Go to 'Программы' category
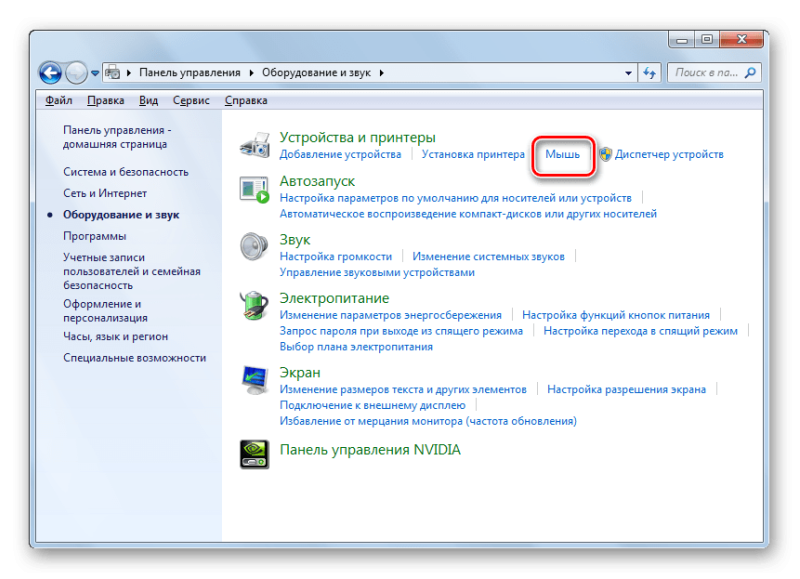The height and width of the screenshot is (579, 800). click(x=94, y=236)
